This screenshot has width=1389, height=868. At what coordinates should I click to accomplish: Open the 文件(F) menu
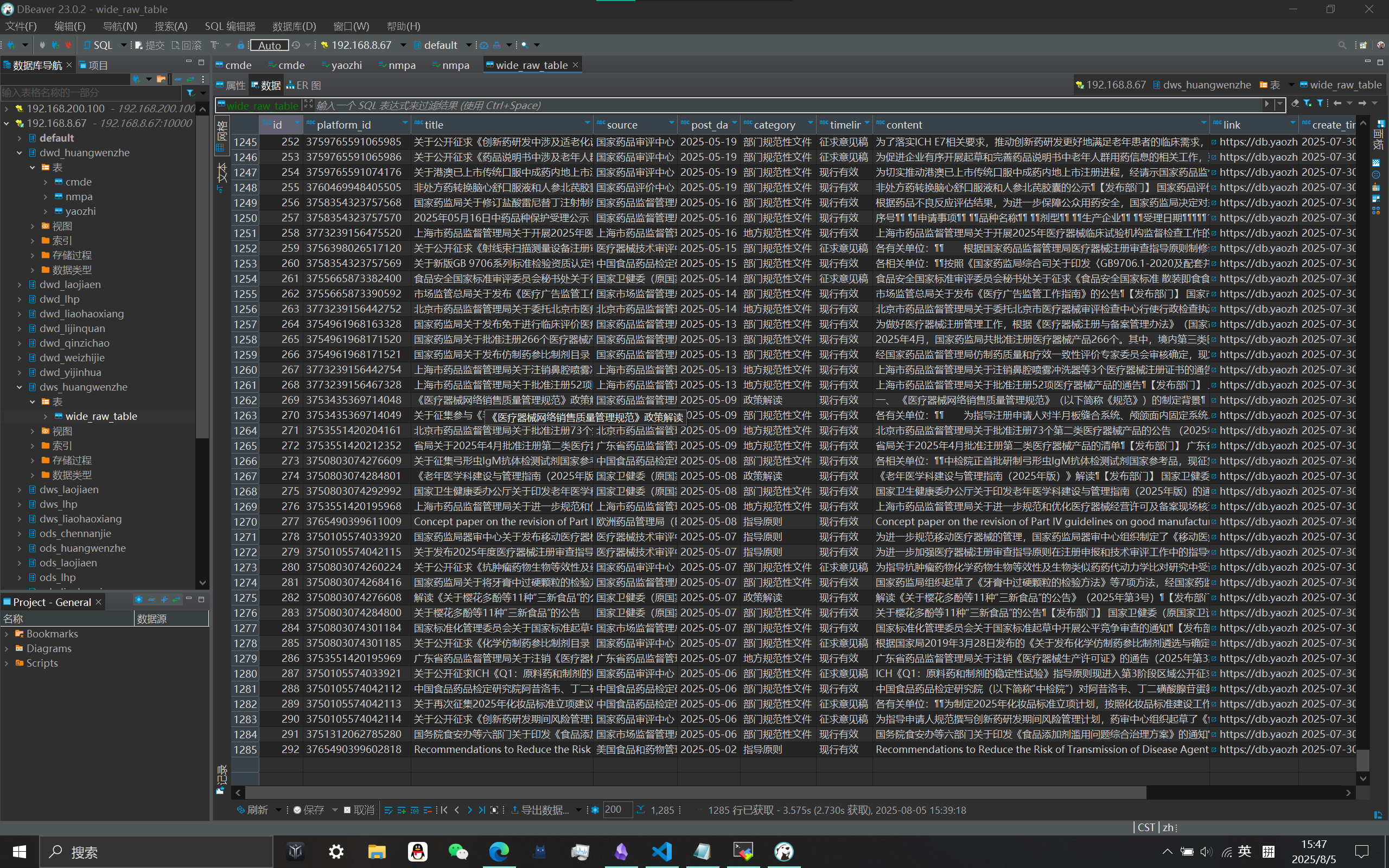(x=21, y=27)
